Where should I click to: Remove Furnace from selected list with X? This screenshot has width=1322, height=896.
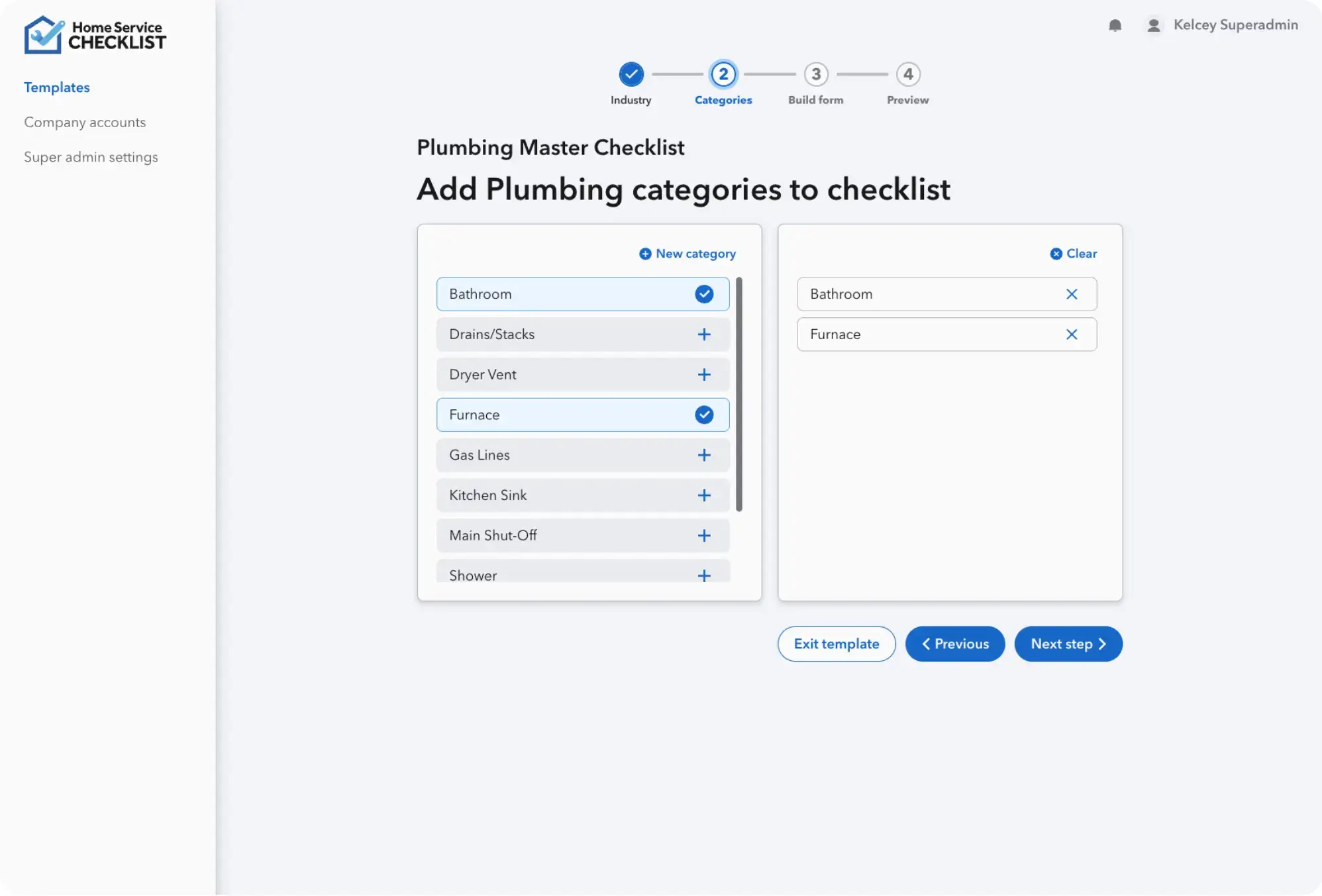click(1072, 334)
